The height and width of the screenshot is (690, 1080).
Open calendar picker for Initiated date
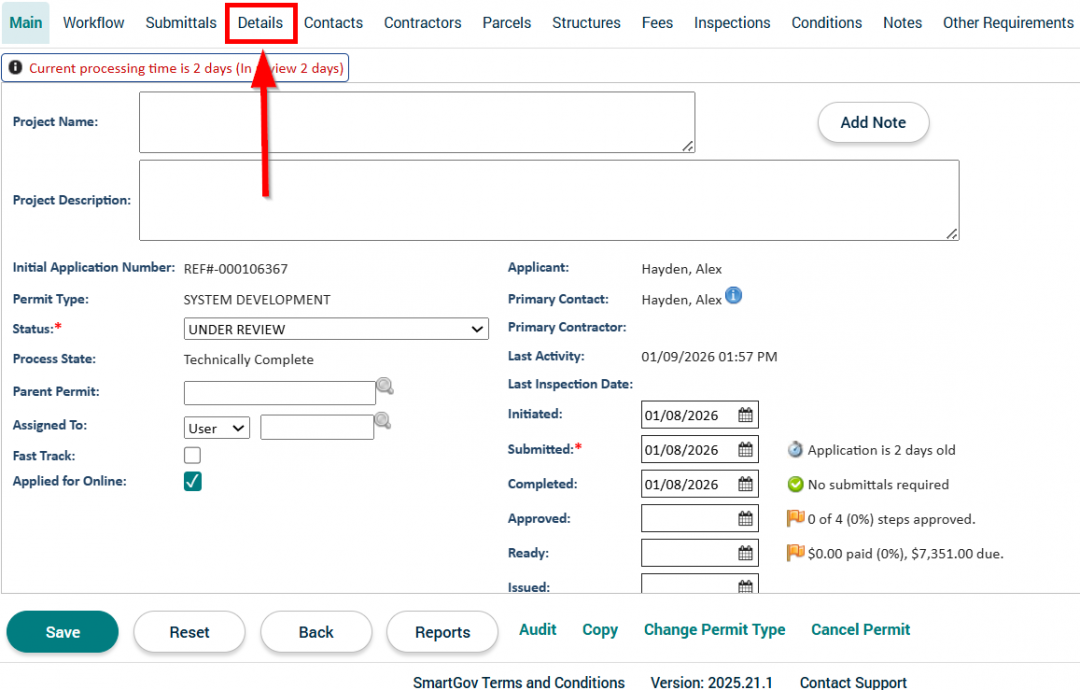pyautogui.click(x=745, y=415)
